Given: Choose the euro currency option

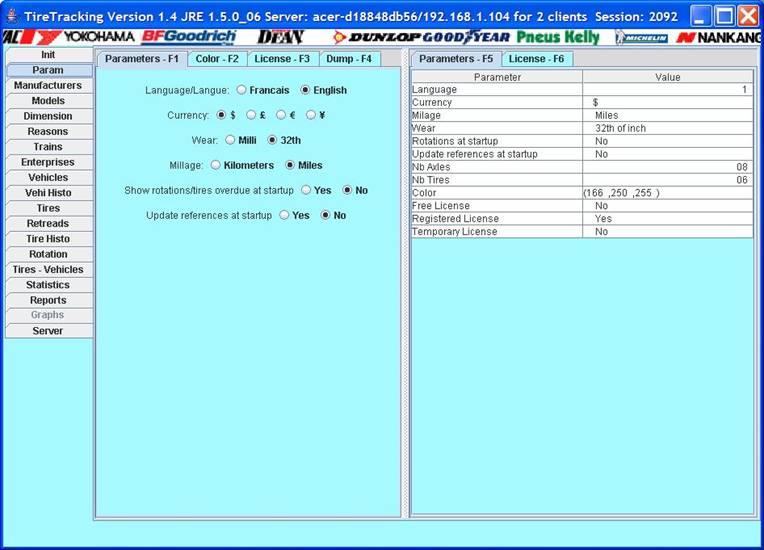Looking at the screenshot, I should [x=282, y=115].
